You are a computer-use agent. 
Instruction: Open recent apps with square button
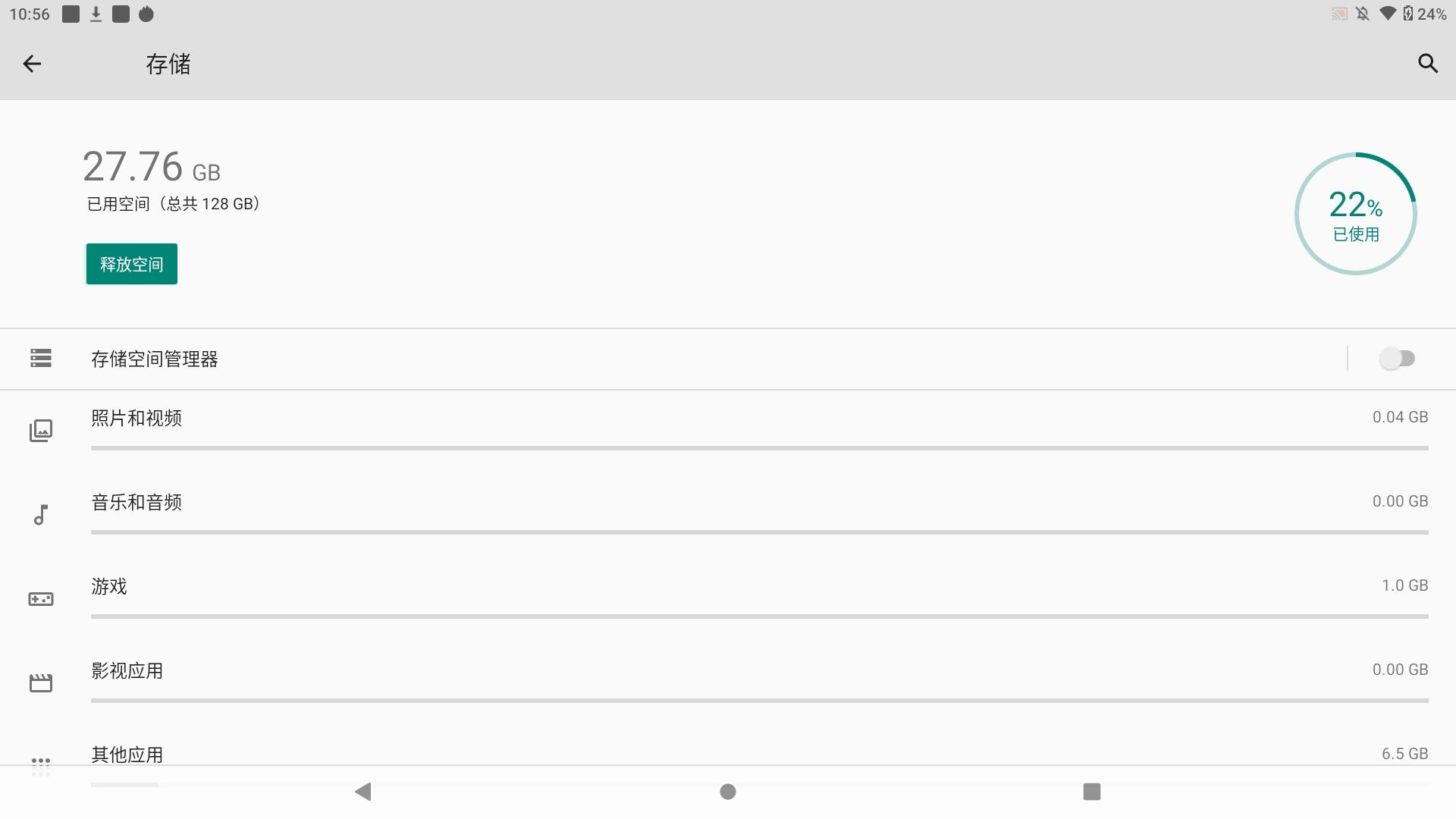click(1091, 792)
